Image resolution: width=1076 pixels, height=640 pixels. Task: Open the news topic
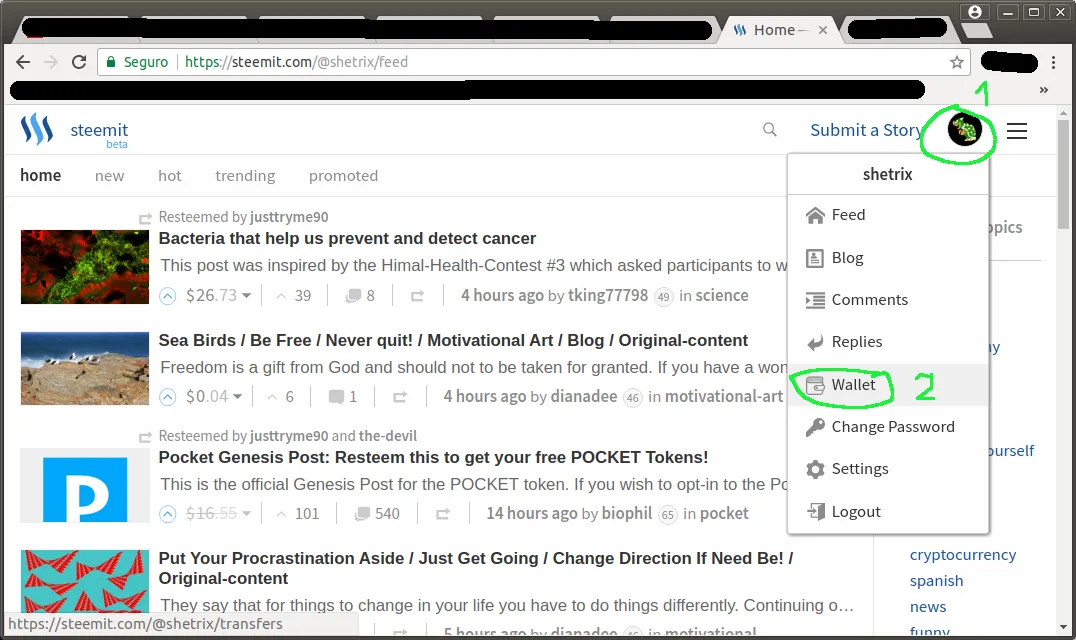pos(928,607)
